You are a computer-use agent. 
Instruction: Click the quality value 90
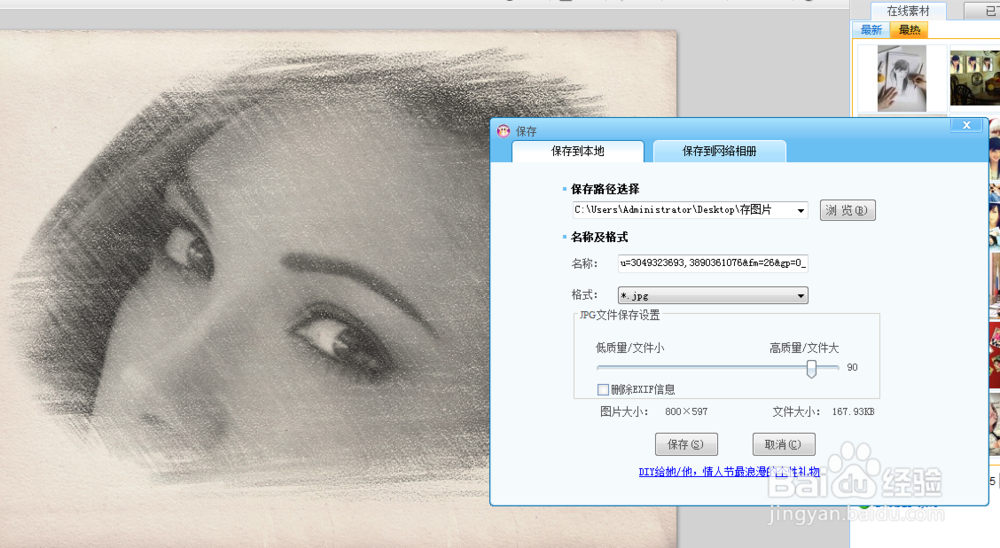click(852, 367)
